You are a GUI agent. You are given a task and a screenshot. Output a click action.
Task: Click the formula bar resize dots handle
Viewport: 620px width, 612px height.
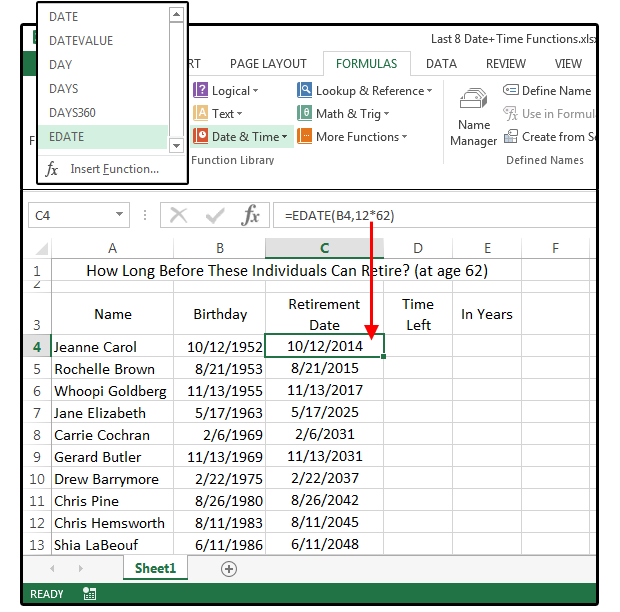pyautogui.click(x=145, y=215)
